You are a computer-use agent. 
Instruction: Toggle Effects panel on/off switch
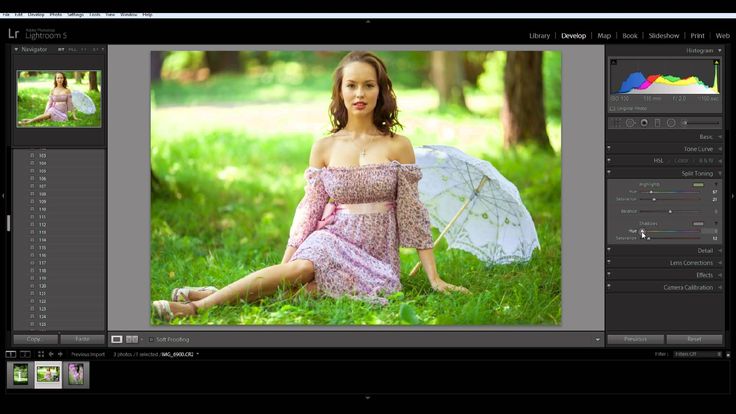coord(609,274)
